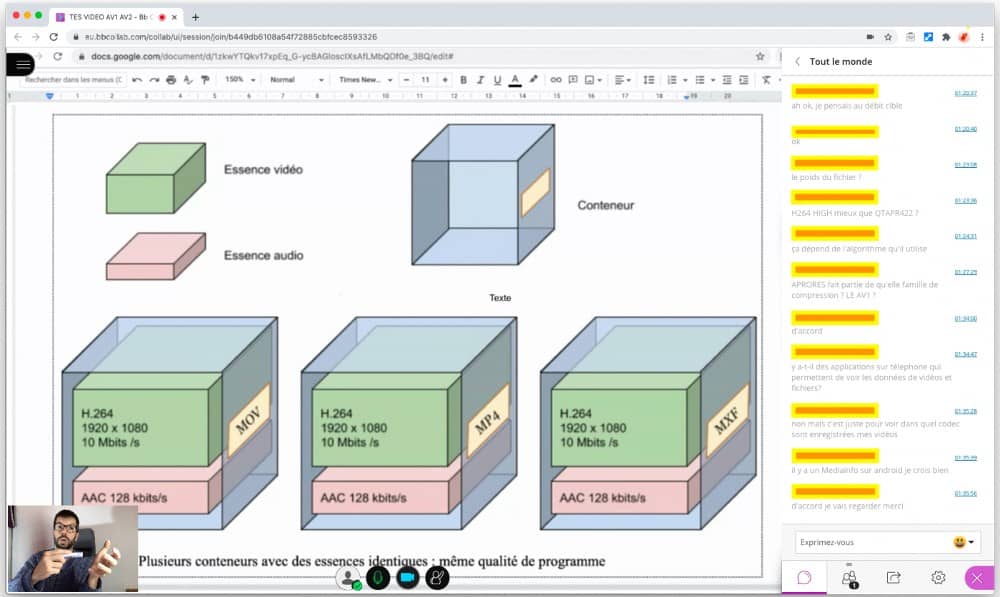Screen dimensions: 1000x597
Task: Type in the Exprimez-vous chat field
Action: pyautogui.click(x=870, y=542)
